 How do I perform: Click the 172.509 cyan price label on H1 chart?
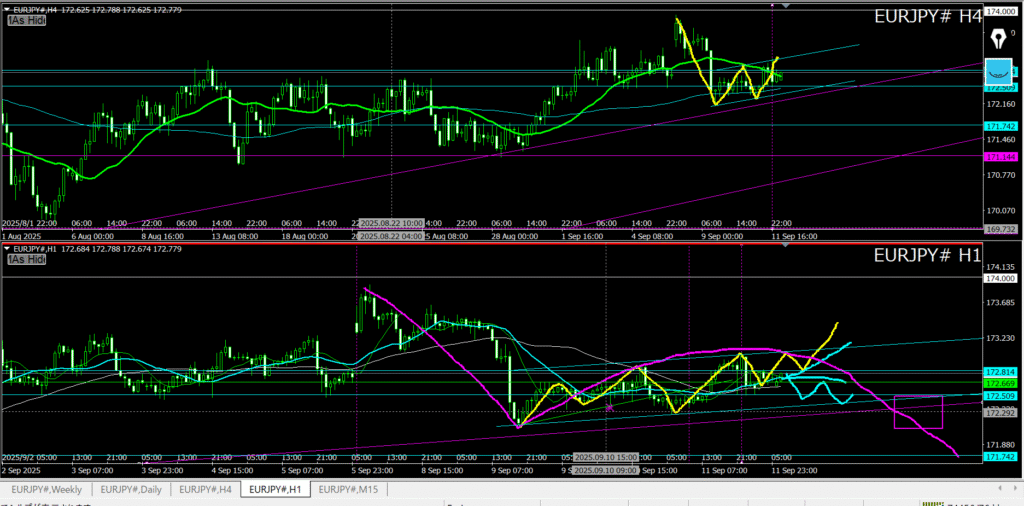999,396
